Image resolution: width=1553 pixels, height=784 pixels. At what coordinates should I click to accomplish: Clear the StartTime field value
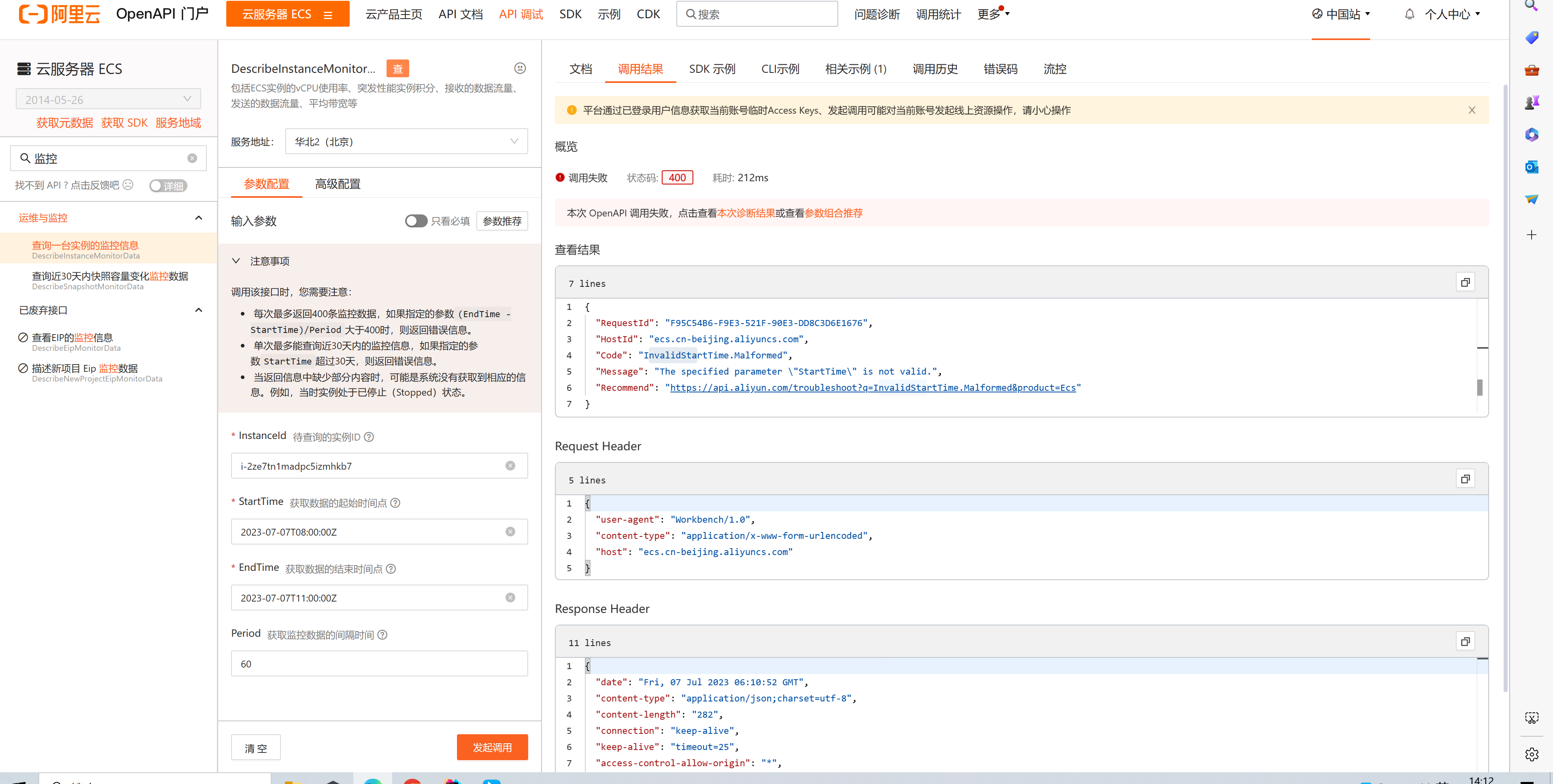pos(510,532)
